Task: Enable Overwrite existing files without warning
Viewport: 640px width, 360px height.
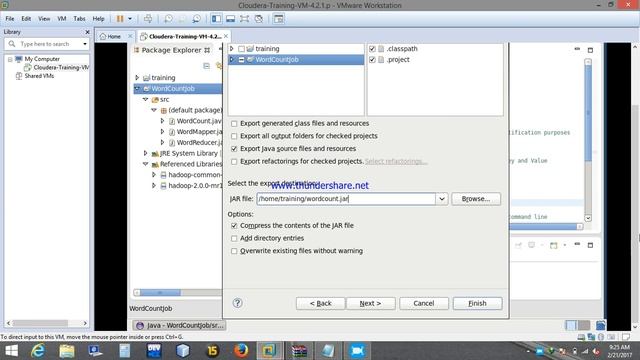Action: click(x=234, y=251)
